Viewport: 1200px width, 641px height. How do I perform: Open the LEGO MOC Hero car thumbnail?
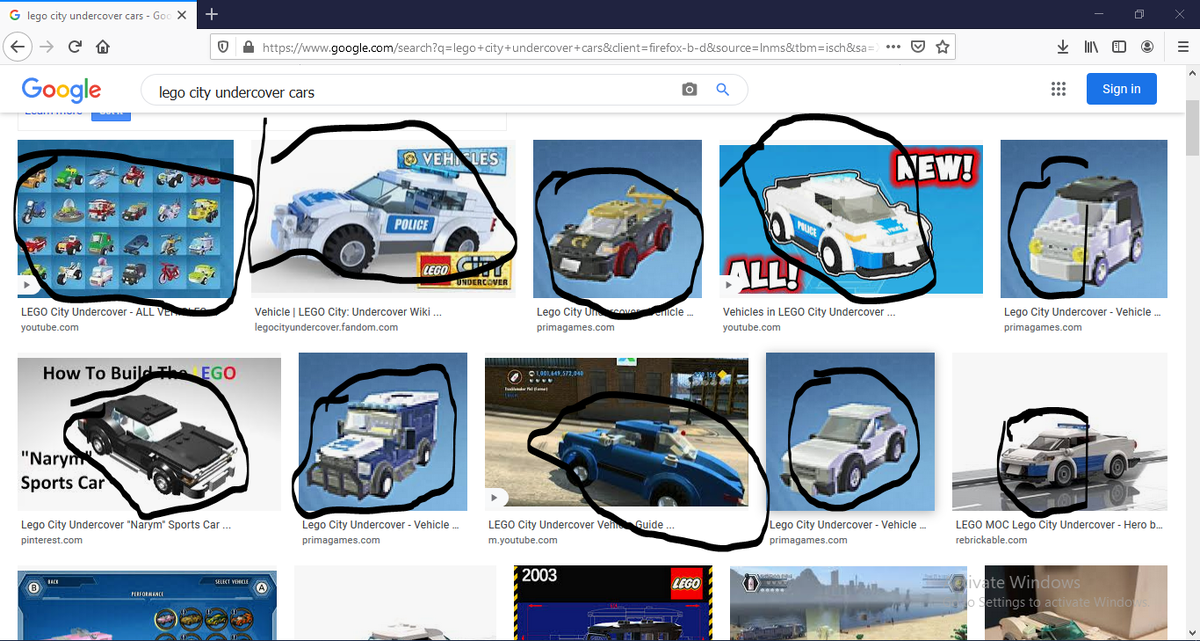click(1059, 432)
